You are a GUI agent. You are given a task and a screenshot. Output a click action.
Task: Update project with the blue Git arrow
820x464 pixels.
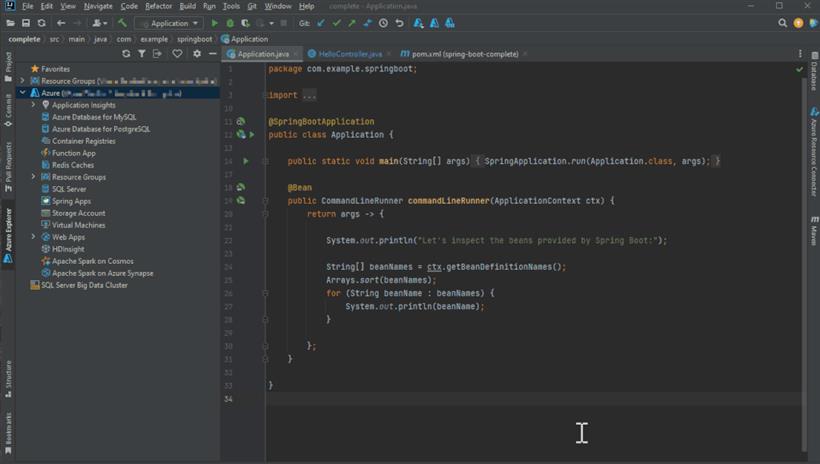(x=321, y=23)
